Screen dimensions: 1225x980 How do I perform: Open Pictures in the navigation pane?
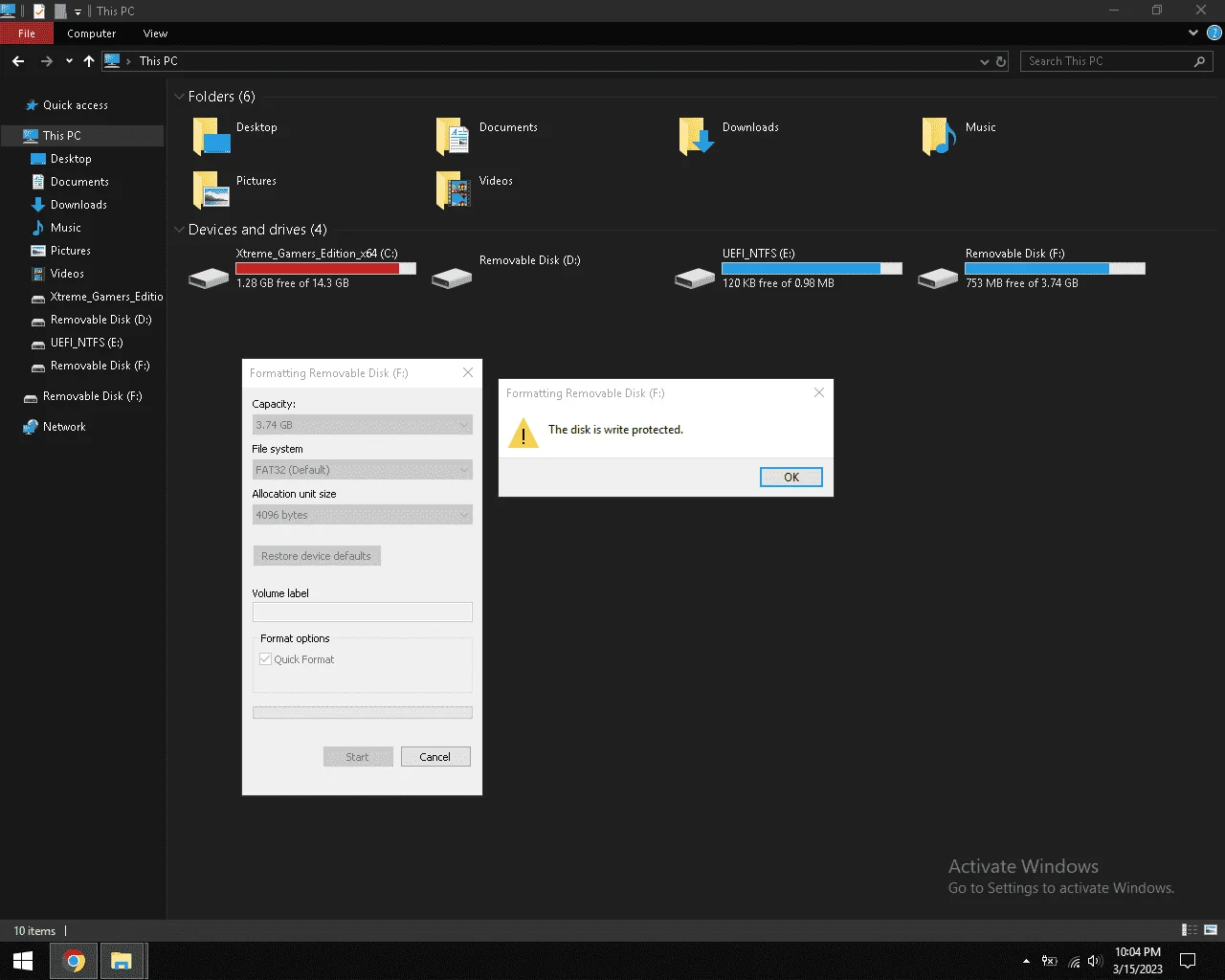71,251
